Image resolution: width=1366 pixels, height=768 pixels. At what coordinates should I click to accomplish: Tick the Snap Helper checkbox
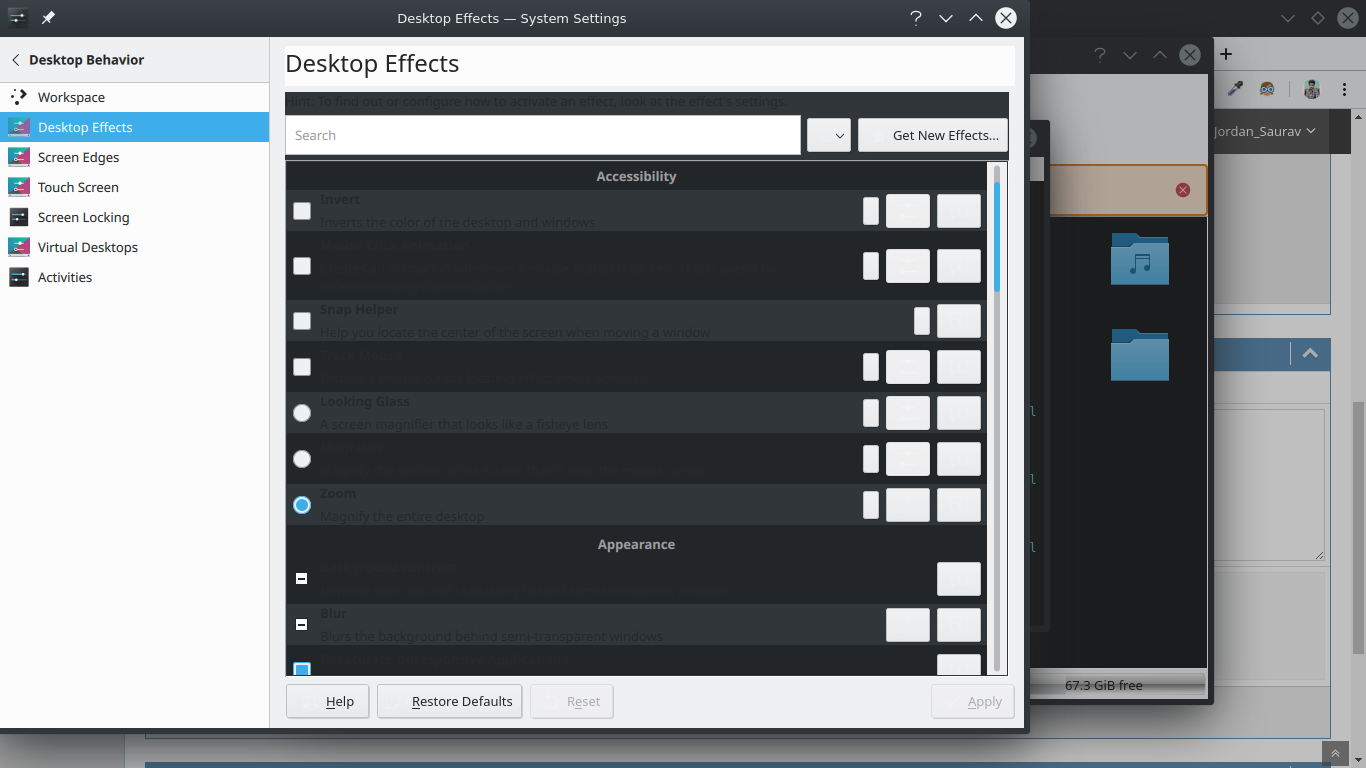pos(302,321)
